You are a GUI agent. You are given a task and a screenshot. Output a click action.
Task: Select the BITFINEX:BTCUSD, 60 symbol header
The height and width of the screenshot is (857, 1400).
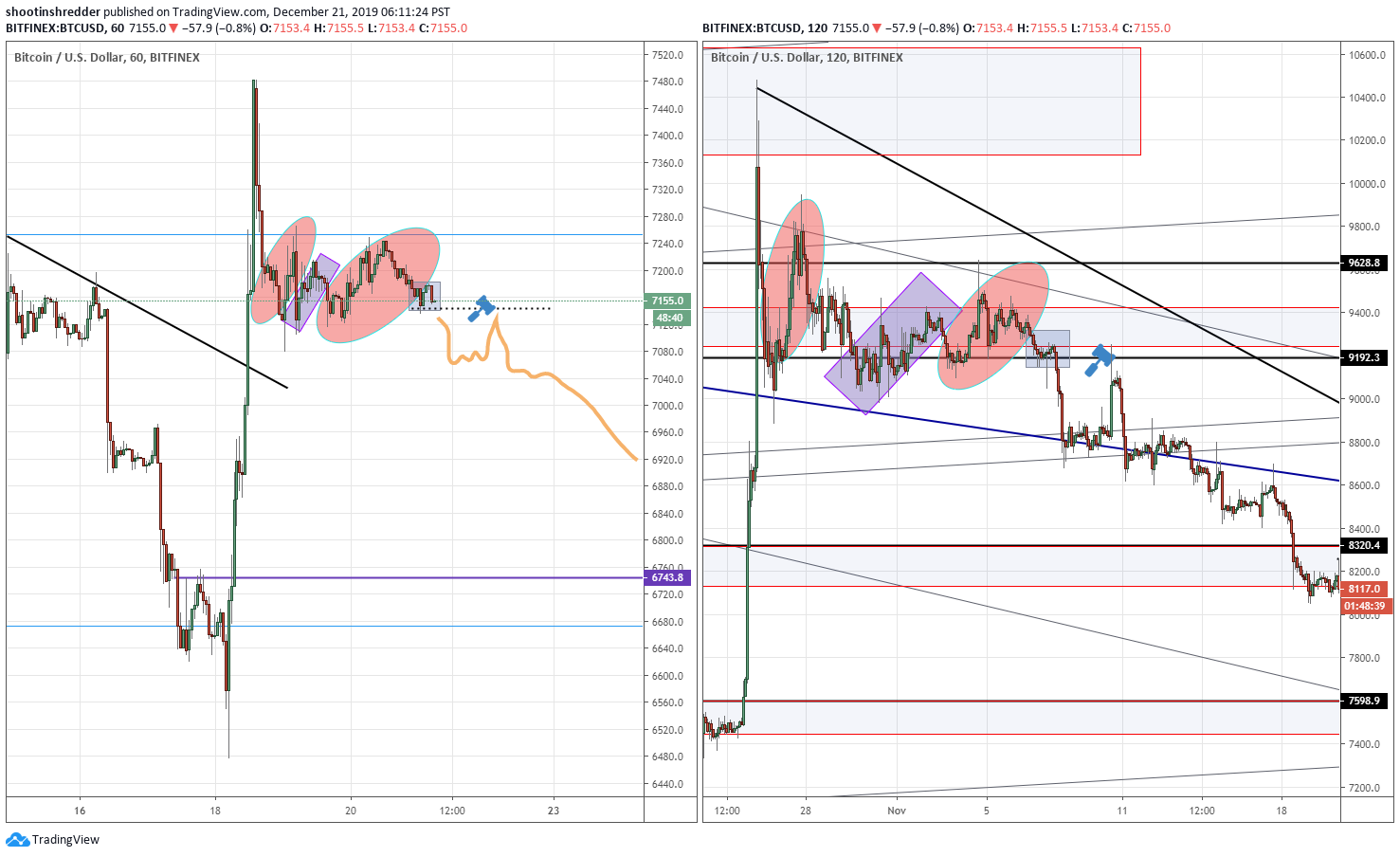click(64, 27)
